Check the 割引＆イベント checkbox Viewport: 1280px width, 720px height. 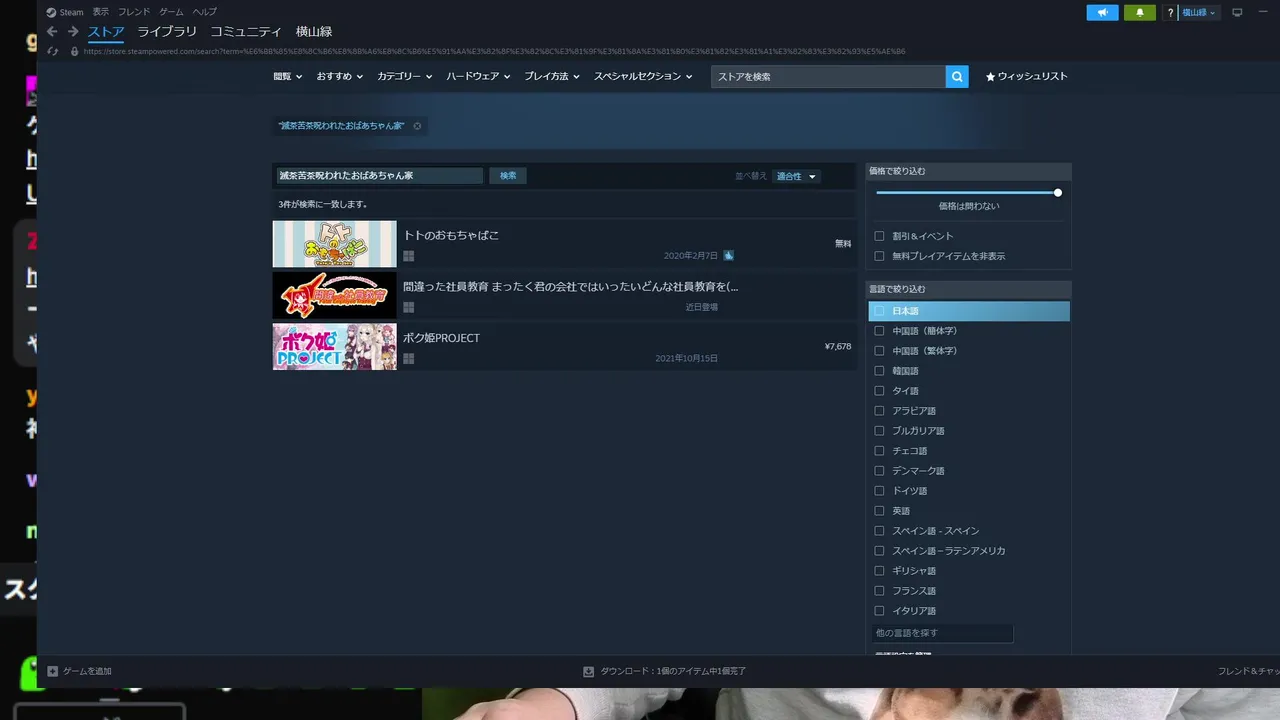[880, 236]
